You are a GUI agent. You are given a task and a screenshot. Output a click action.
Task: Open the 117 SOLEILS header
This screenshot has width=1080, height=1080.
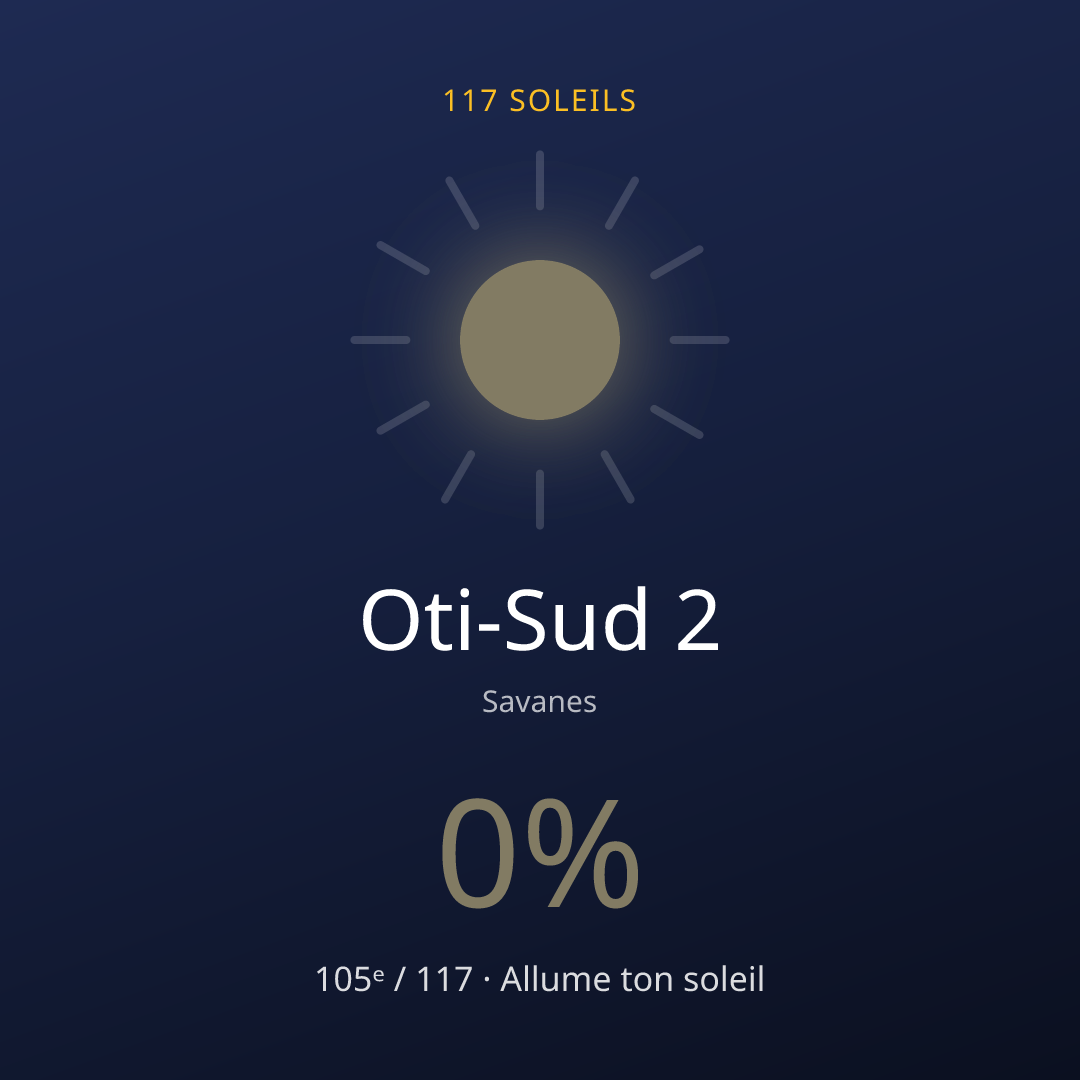coord(540,101)
